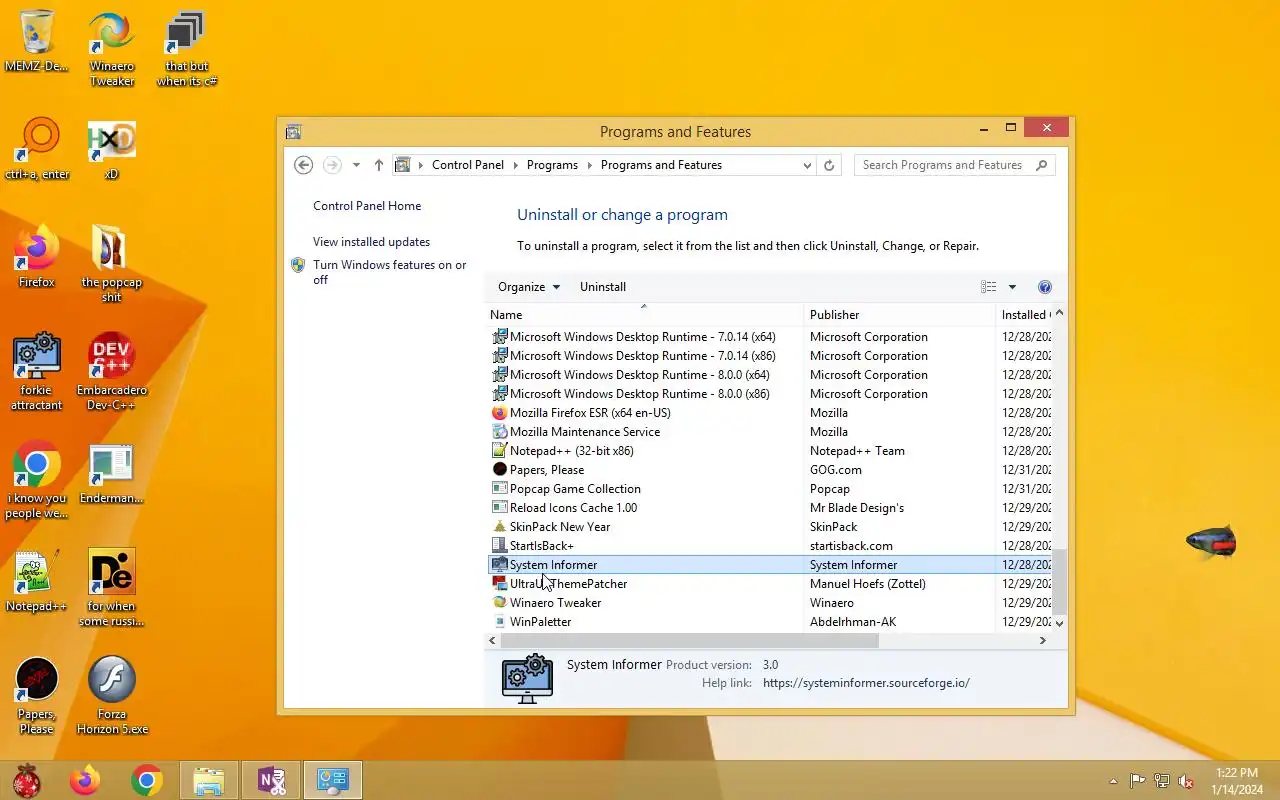
Task: Open 'for when some russi...' desktop shortcut
Action: point(112,588)
